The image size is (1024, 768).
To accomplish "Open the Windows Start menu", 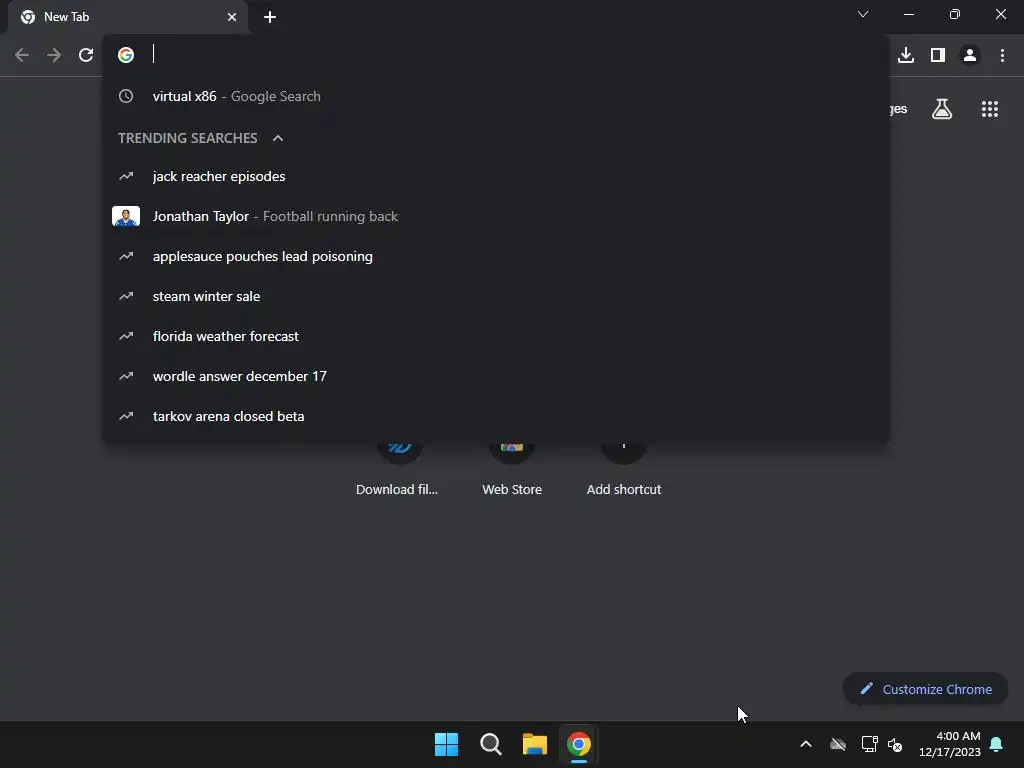I will click(447, 744).
